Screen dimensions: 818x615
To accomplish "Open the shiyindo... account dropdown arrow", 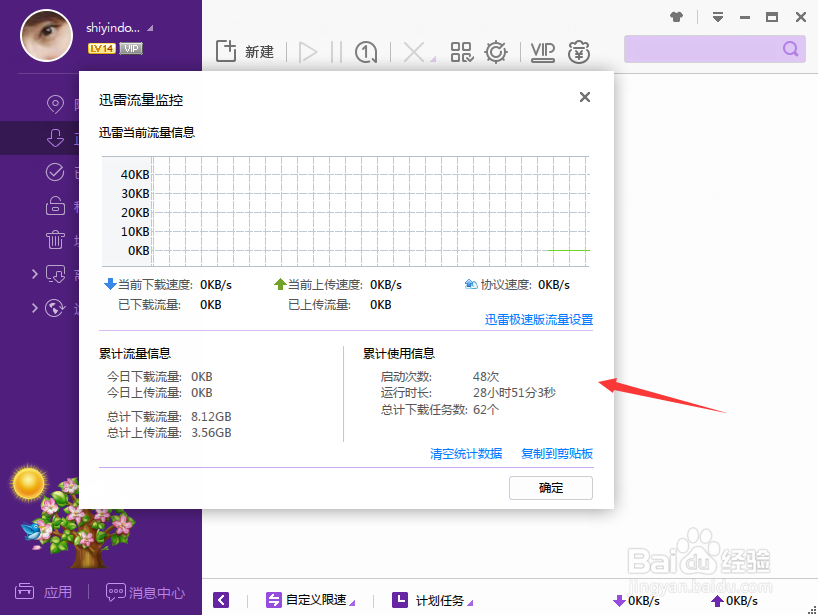I will click(150, 28).
